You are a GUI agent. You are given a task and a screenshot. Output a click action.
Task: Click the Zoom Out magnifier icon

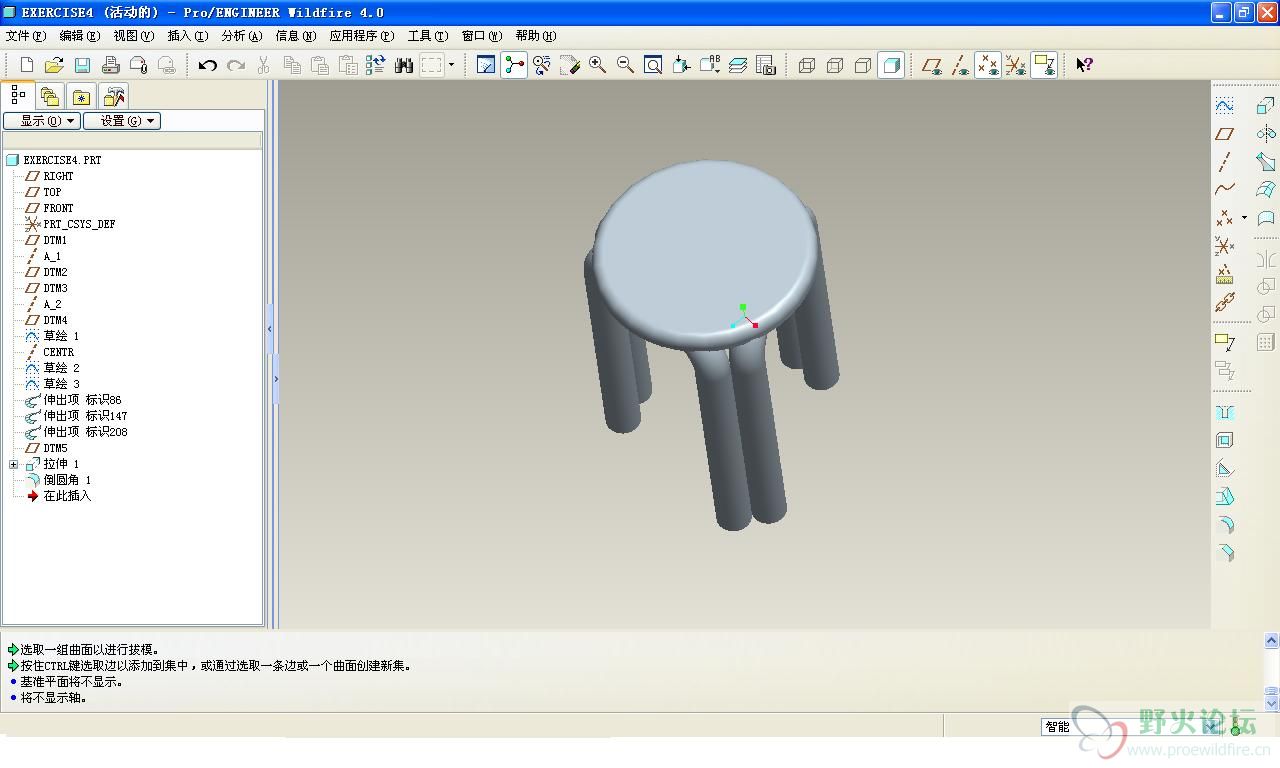(626, 65)
